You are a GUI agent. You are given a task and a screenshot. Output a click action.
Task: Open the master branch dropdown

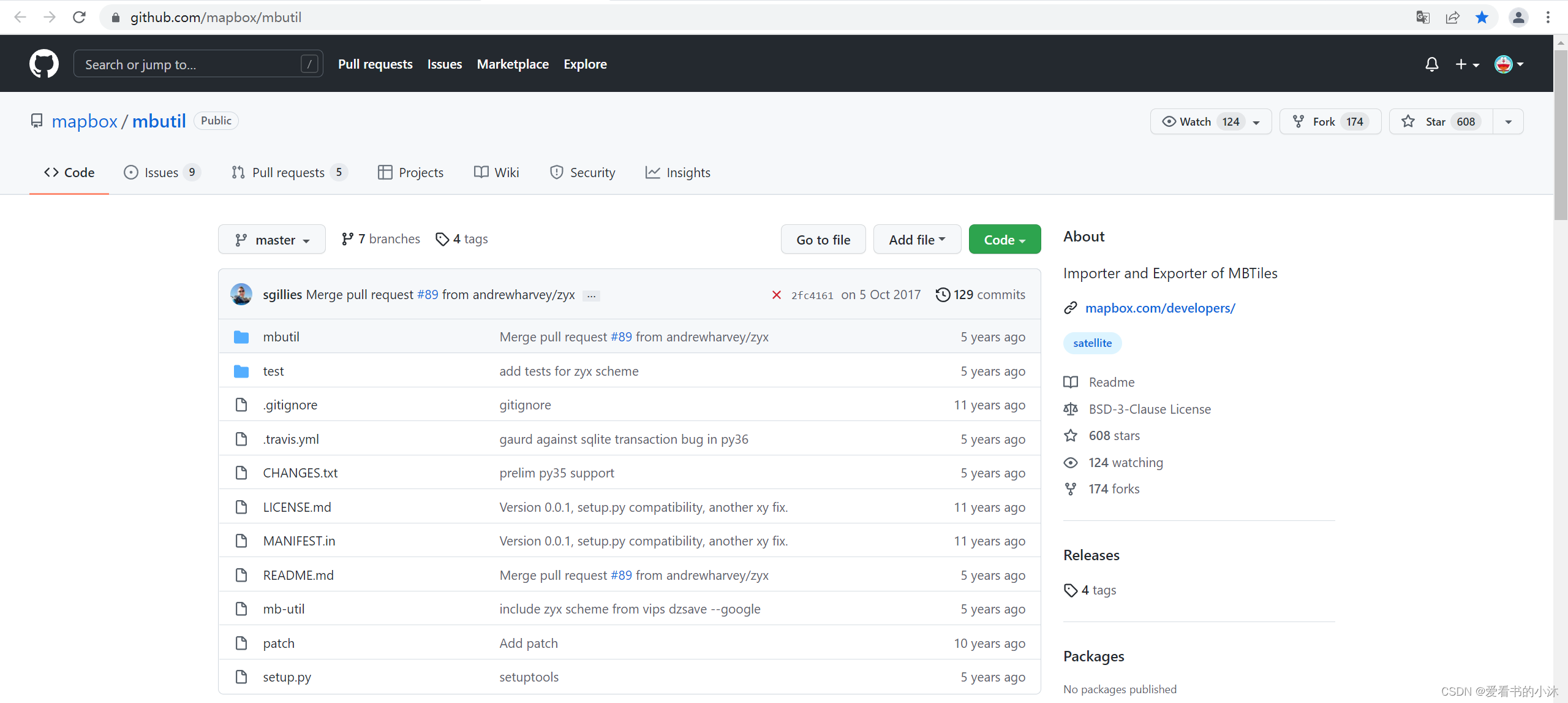pos(272,240)
